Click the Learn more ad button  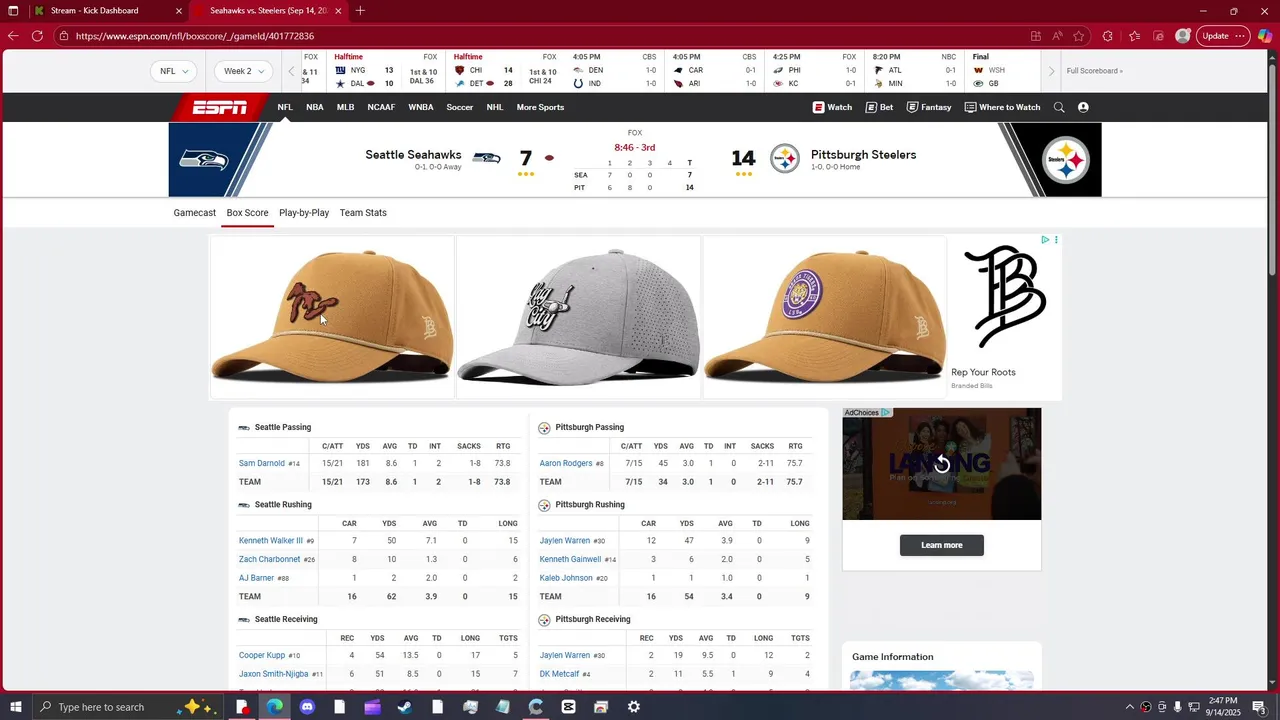click(941, 545)
